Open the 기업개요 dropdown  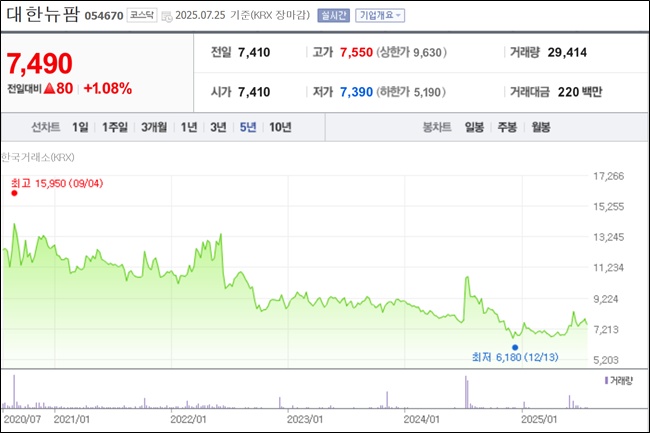click(380, 15)
